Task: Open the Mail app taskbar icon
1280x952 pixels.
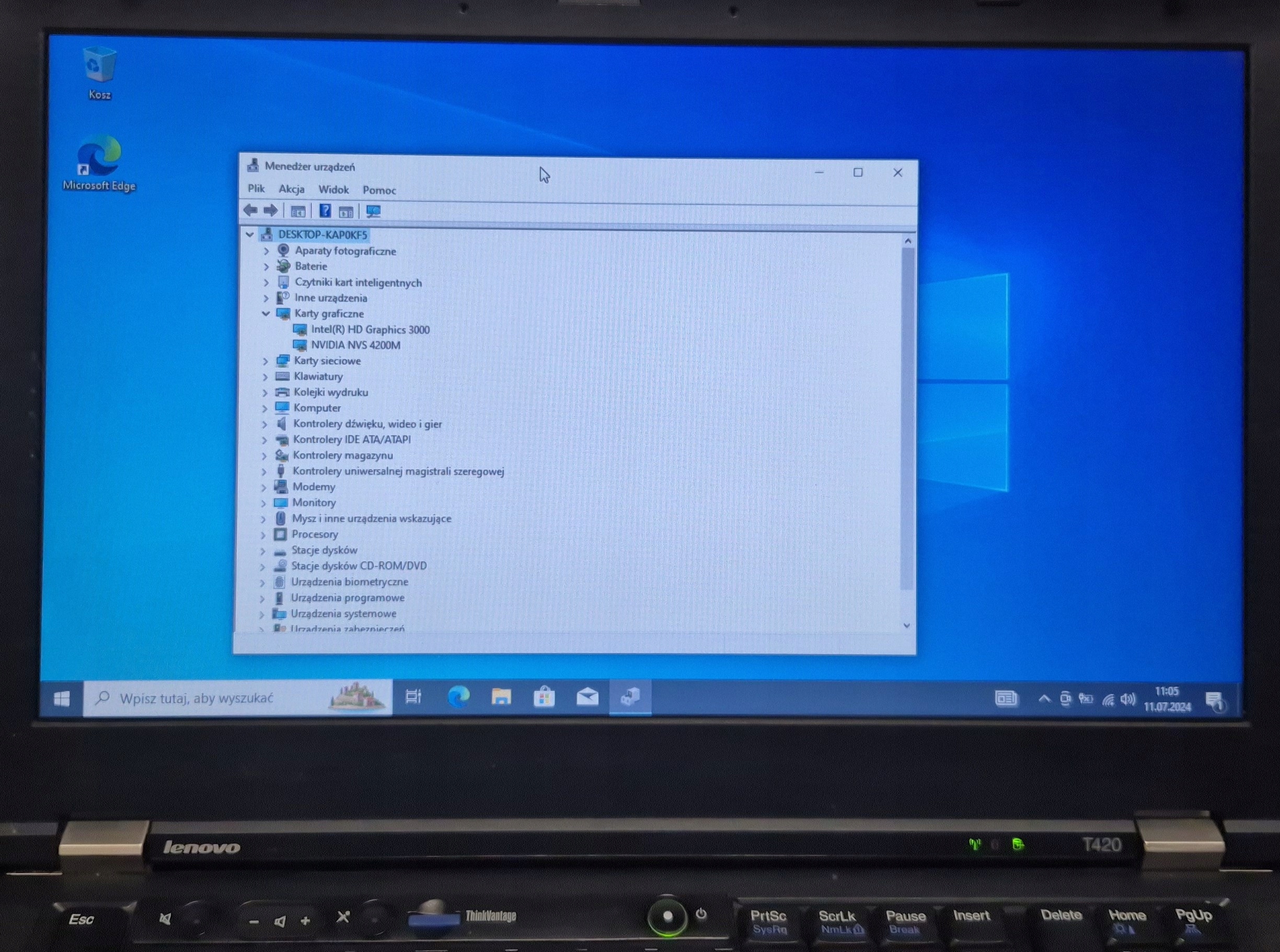Action: pyautogui.click(x=587, y=698)
